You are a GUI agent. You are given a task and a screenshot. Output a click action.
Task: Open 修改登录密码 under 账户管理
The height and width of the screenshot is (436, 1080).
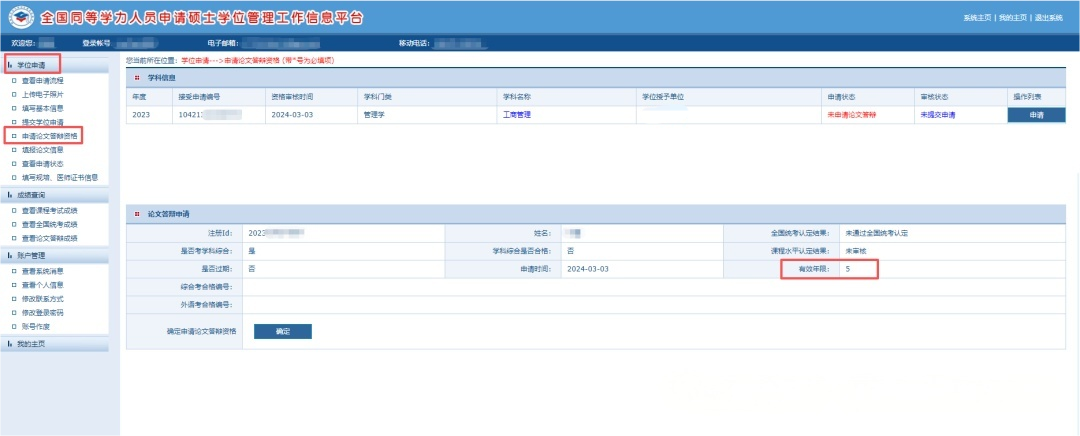42,312
